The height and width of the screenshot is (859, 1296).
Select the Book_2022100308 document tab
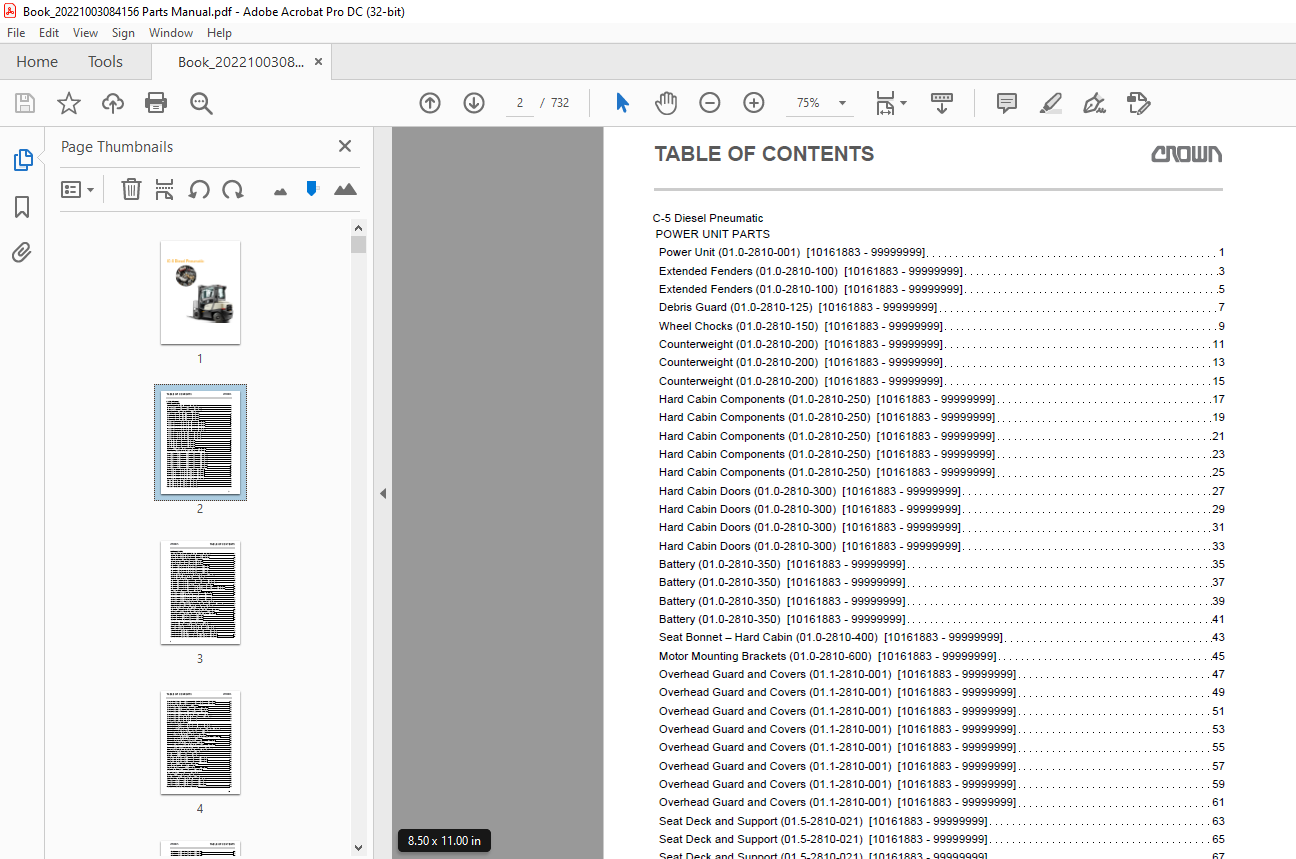[x=241, y=61]
